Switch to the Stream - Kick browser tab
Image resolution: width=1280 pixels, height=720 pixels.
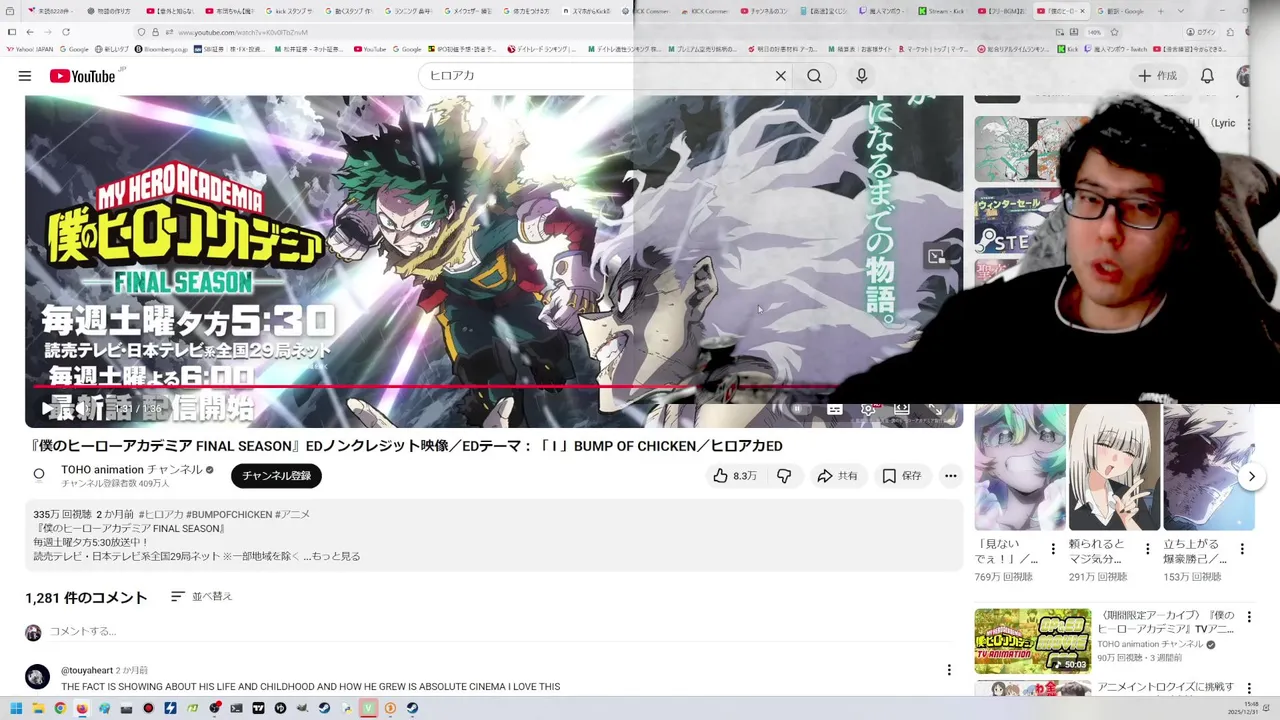(942, 11)
